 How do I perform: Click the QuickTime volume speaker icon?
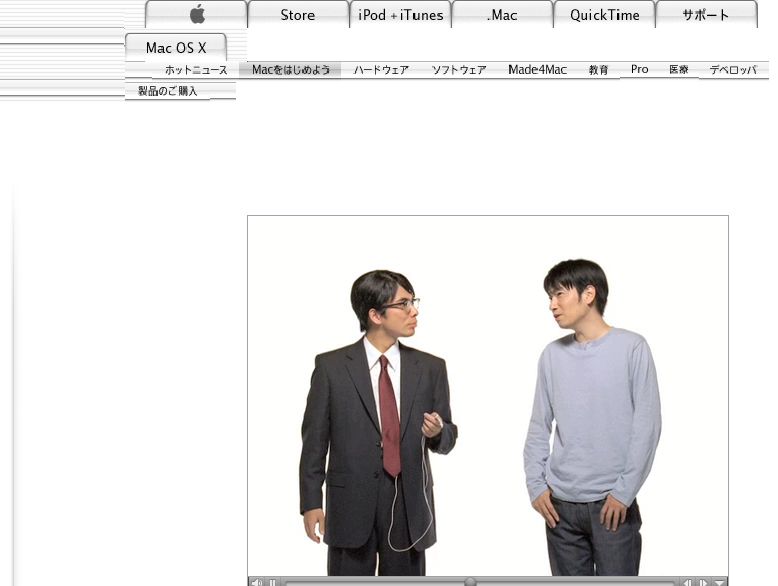[x=256, y=582]
